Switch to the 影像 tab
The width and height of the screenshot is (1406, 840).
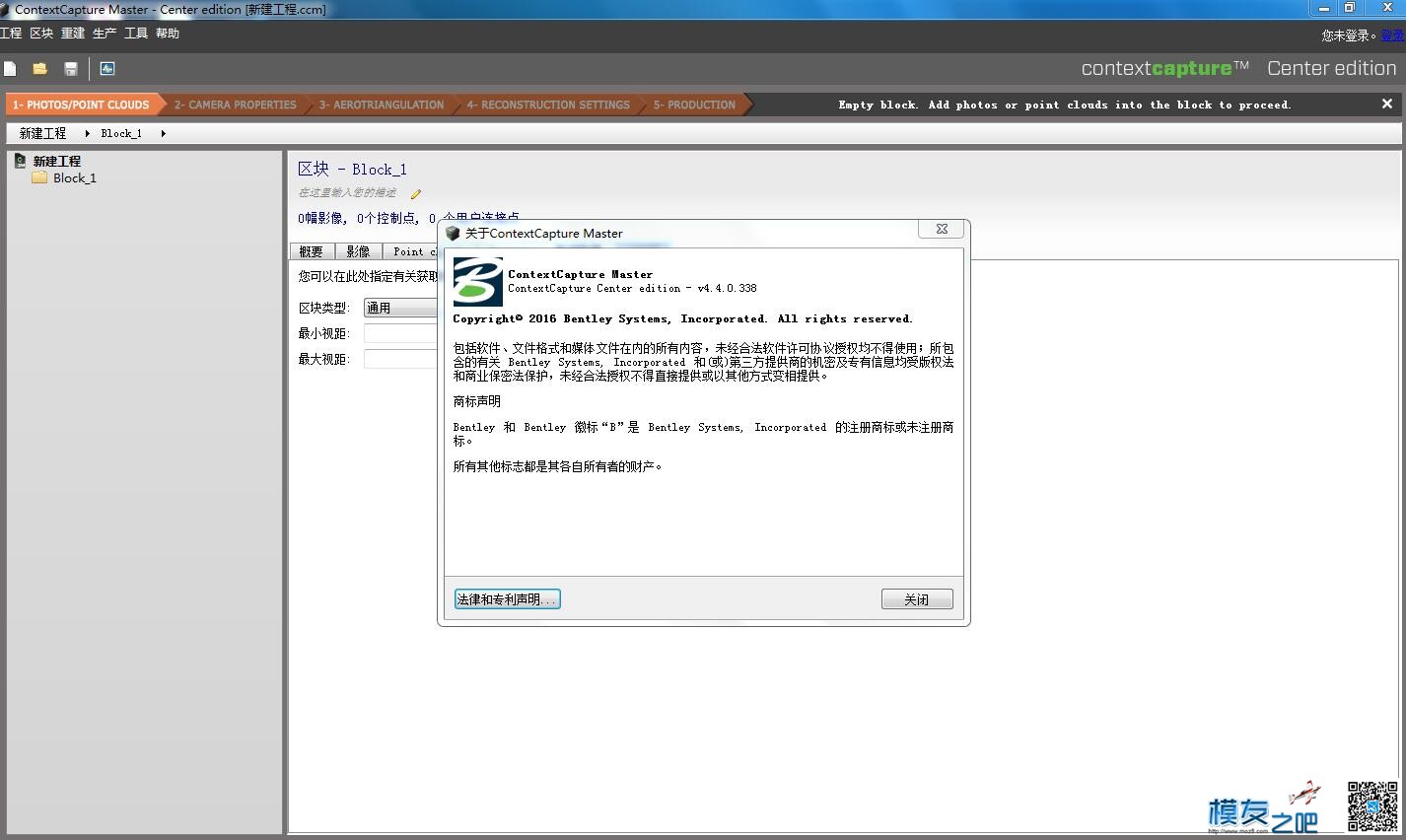[x=358, y=251]
